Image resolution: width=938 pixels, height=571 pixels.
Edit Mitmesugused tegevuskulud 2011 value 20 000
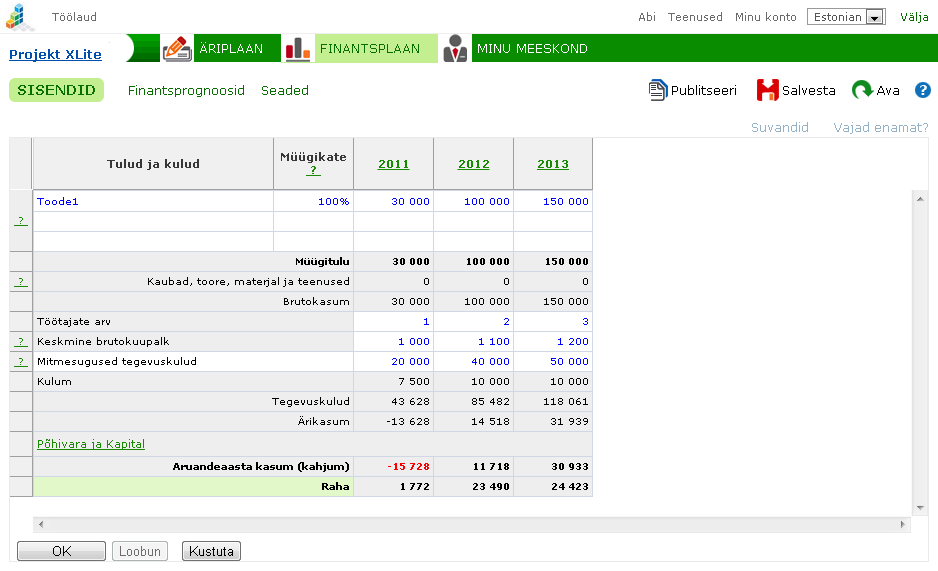[394, 362]
